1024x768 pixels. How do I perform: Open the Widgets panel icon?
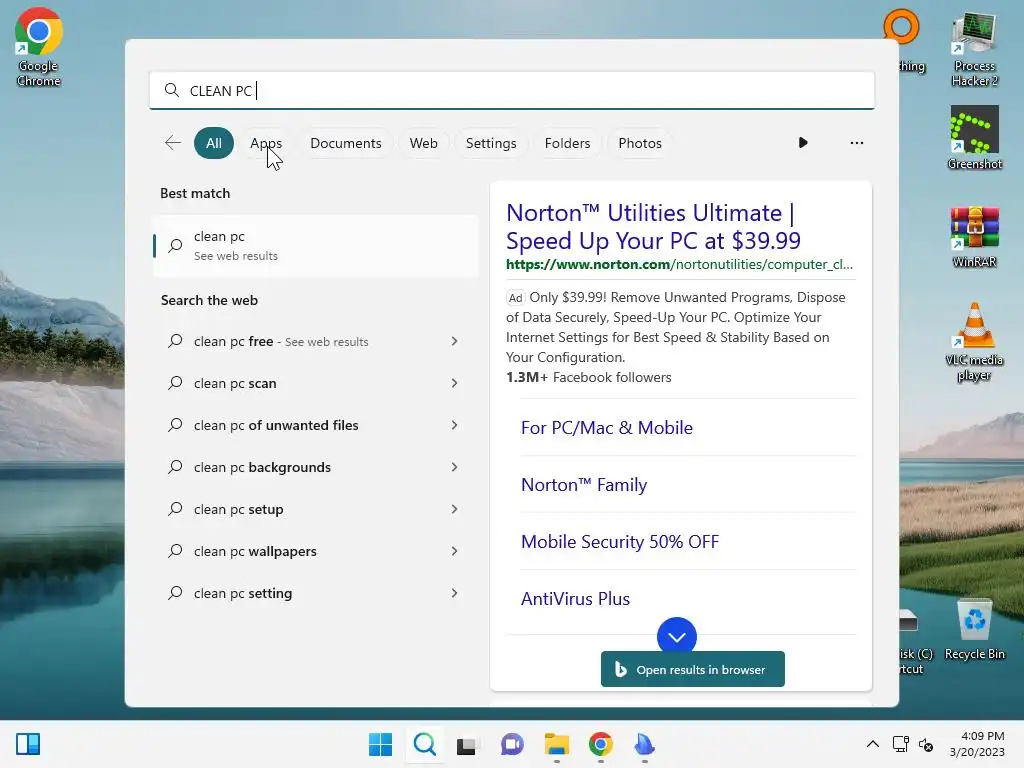point(28,744)
